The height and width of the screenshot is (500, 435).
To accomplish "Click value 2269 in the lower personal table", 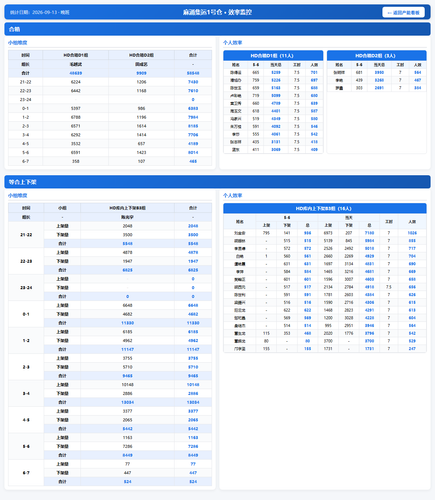I will pyautogui.click(x=349, y=256).
